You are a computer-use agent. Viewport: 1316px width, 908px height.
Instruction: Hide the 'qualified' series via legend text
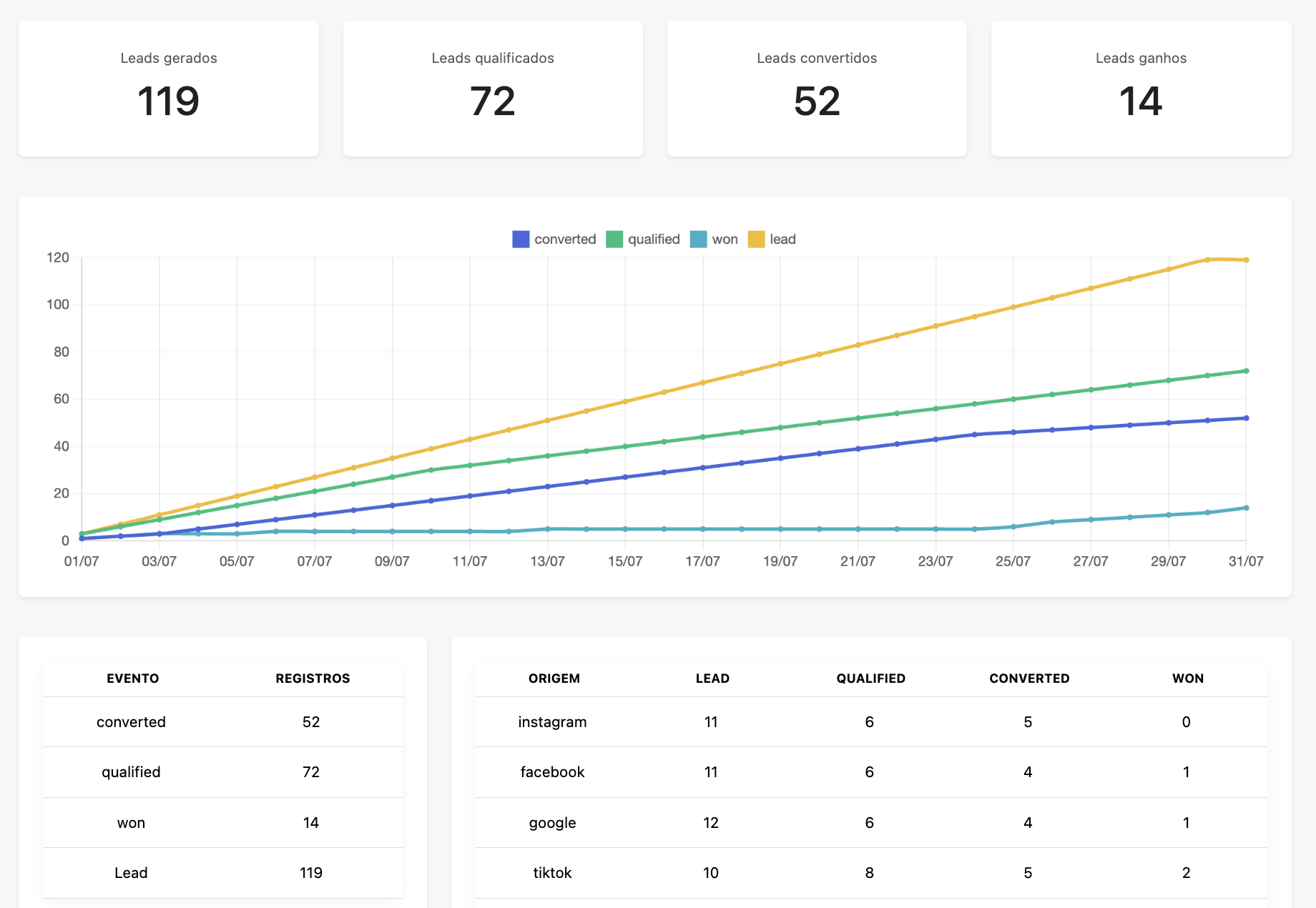[x=654, y=240]
